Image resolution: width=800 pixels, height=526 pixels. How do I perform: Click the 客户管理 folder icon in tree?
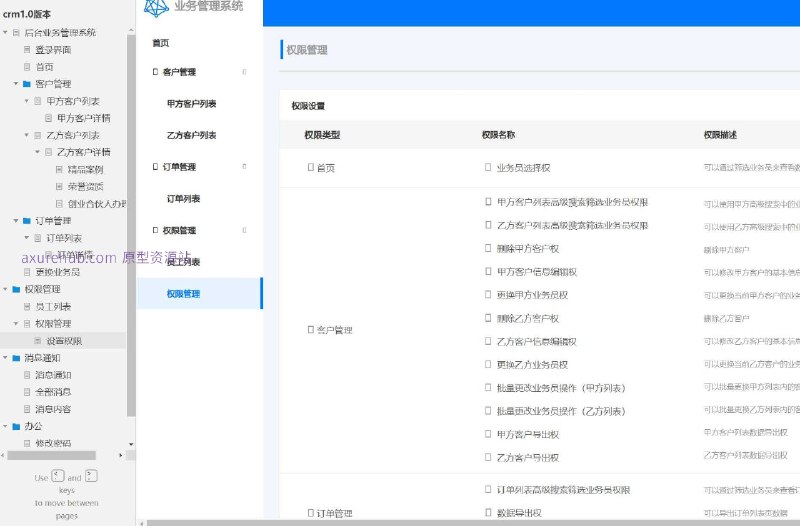click(27, 84)
